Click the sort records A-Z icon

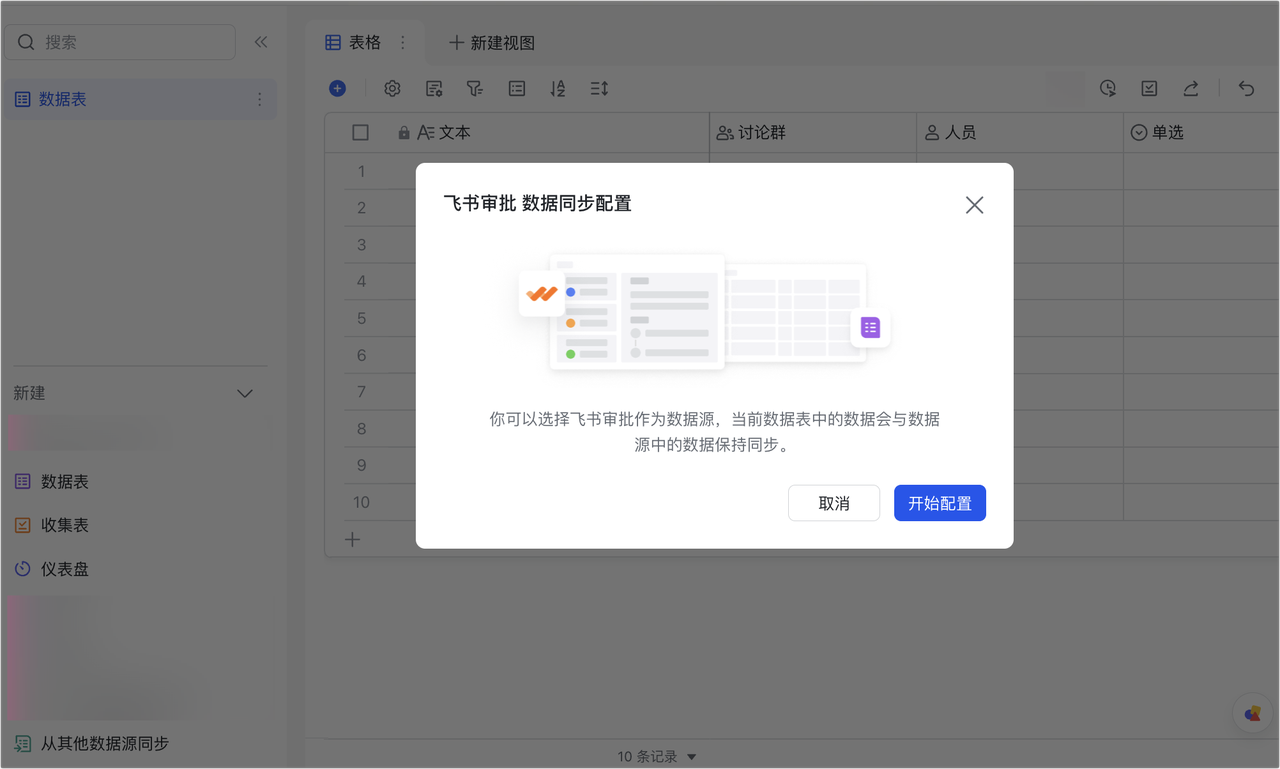tap(558, 89)
